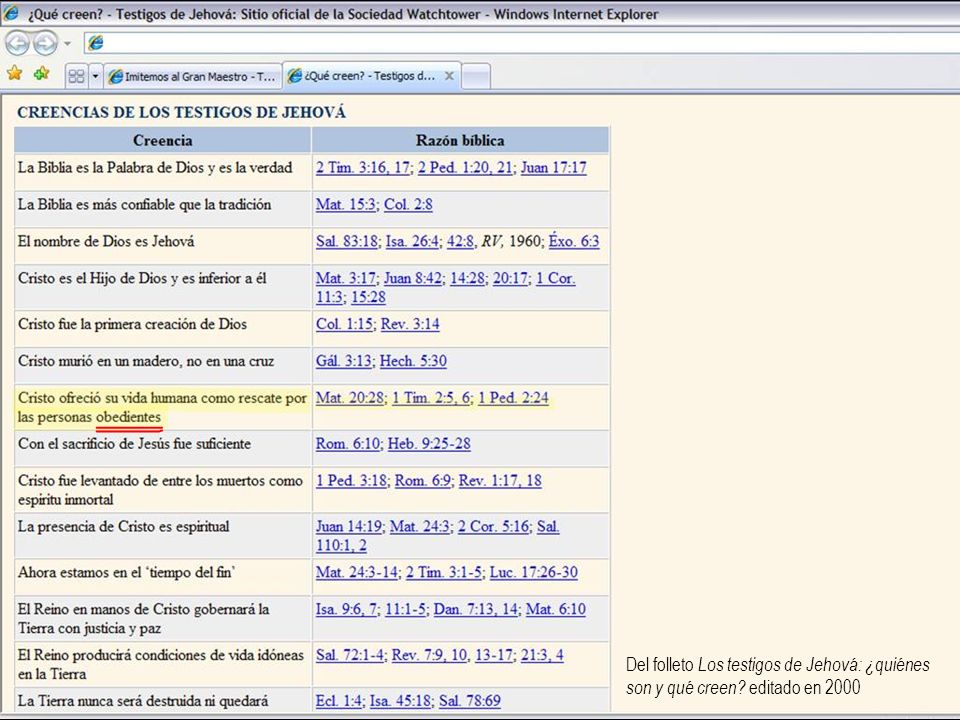
Task: Open link 2 Ped. 1:20, 21
Action: click(465, 168)
